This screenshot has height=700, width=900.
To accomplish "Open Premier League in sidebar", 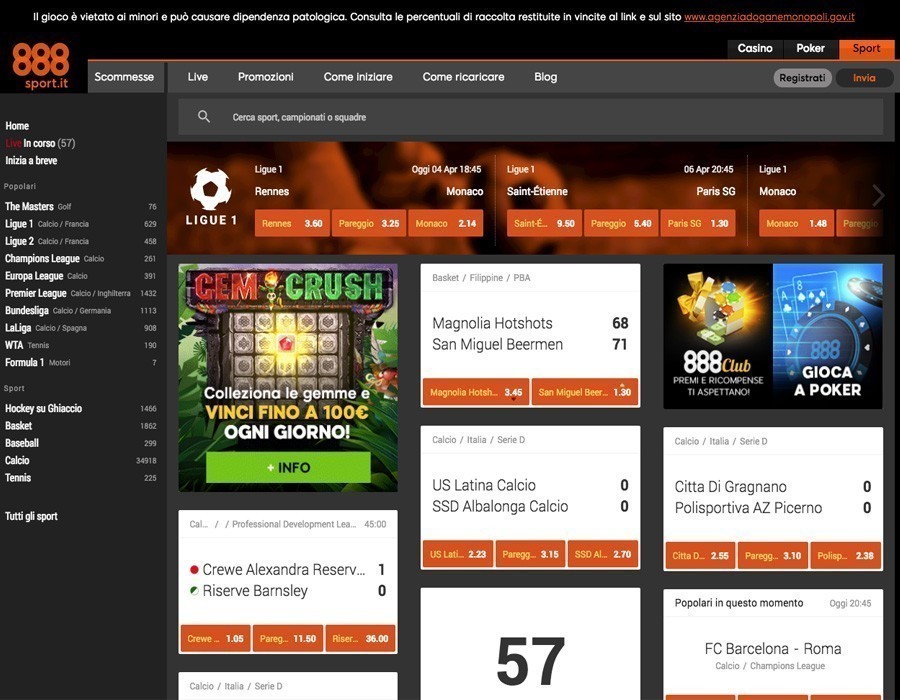I will (80, 293).
